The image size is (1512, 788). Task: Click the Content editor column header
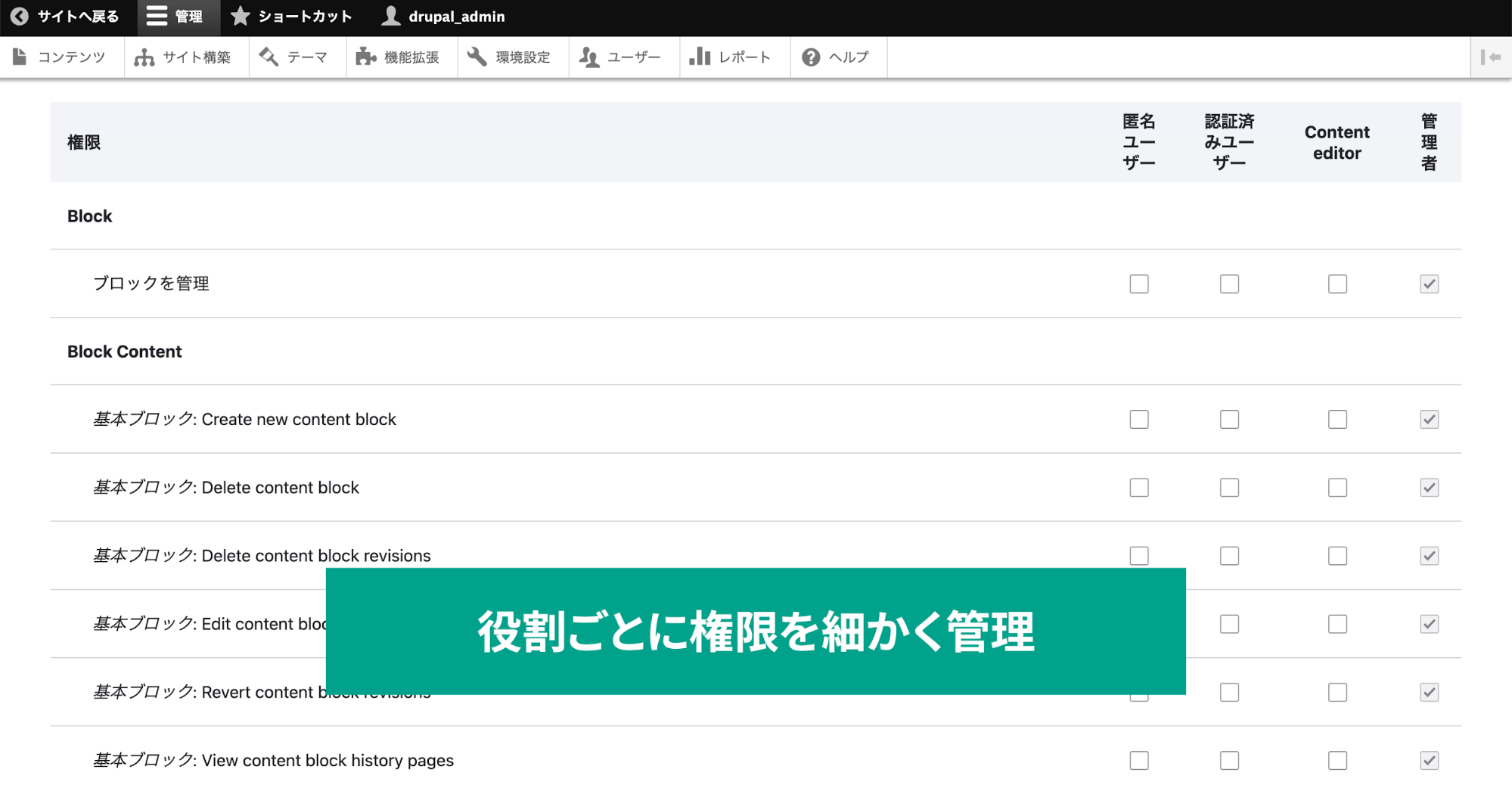coord(1337,142)
